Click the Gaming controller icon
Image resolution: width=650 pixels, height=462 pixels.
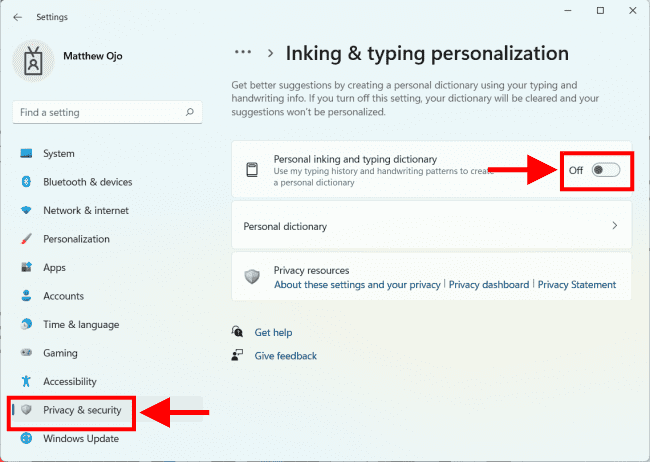[26, 353]
